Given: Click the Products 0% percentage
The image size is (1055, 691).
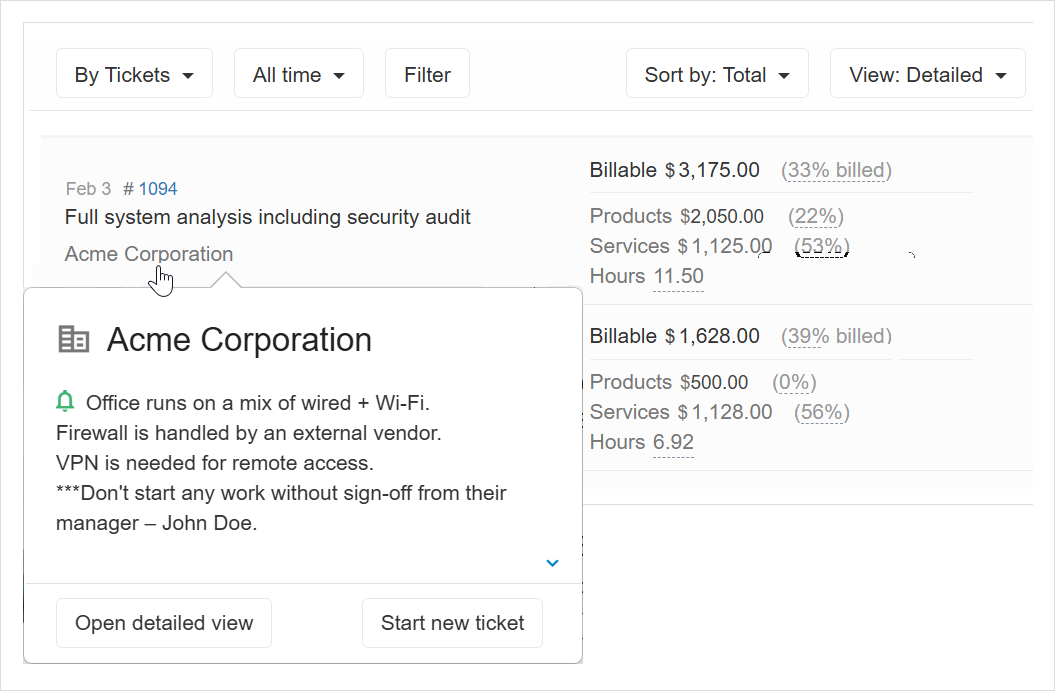Looking at the screenshot, I should 794,382.
